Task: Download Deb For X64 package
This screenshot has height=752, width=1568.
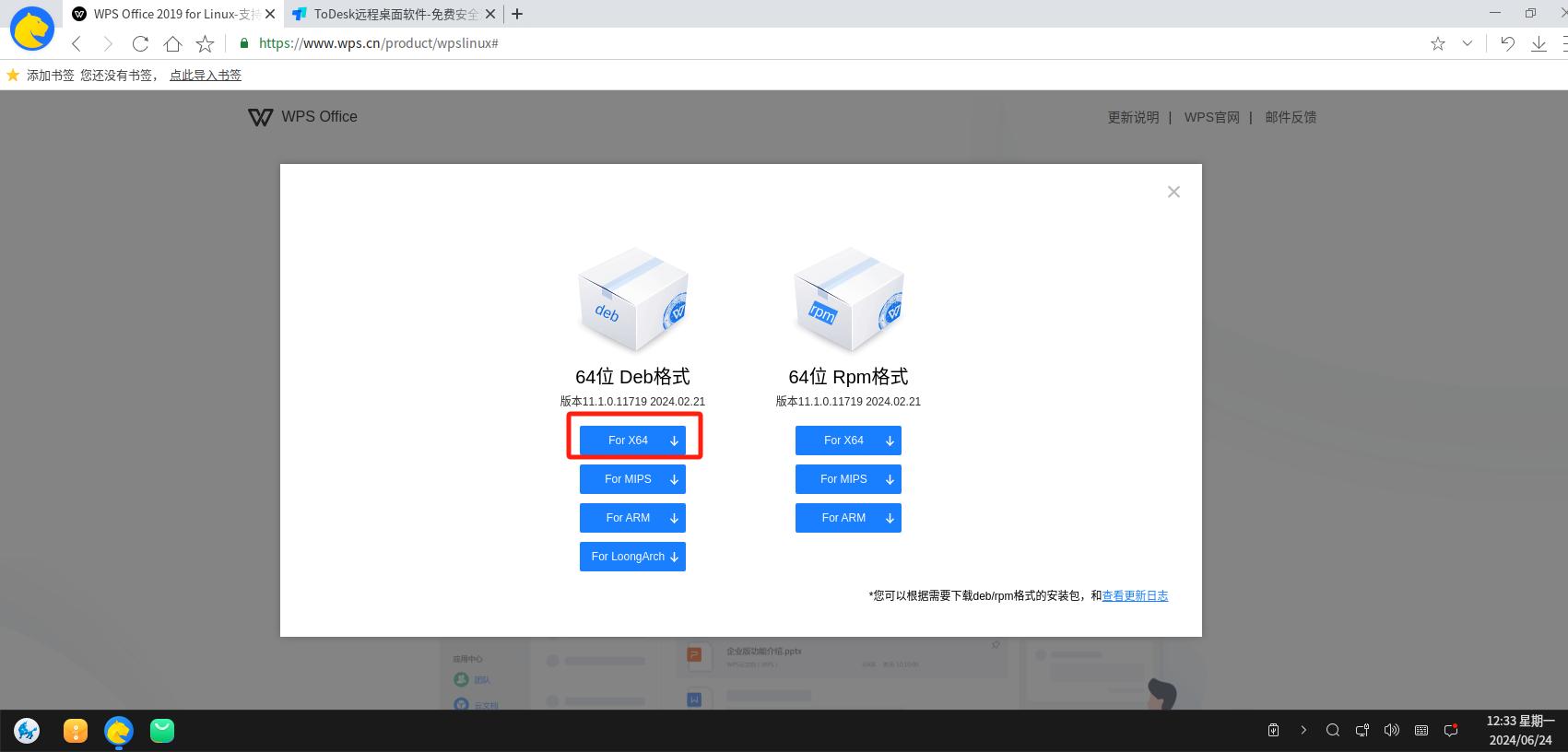Action: pyautogui.click(x=632, y=441)
